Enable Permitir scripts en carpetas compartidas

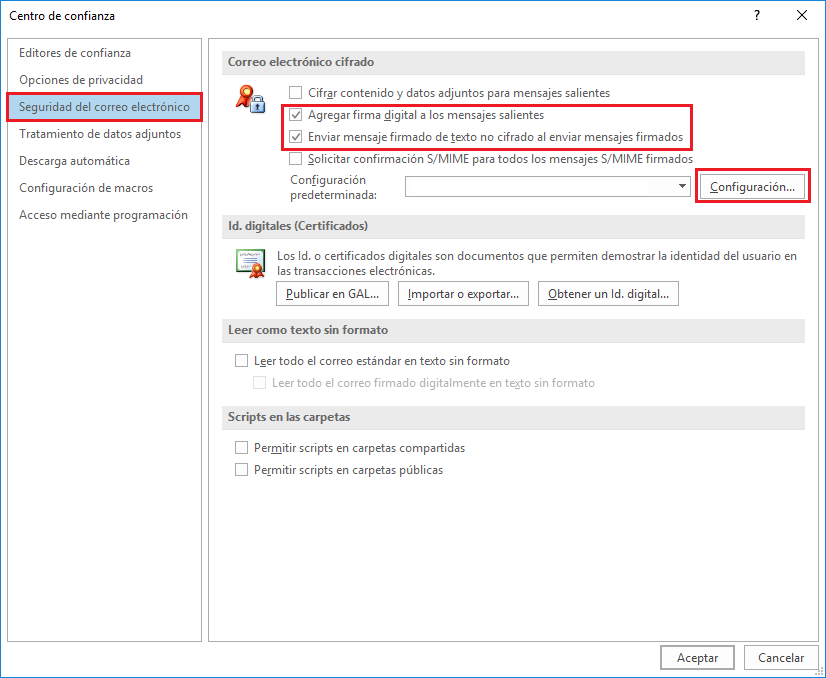click(x=241, y=448)
